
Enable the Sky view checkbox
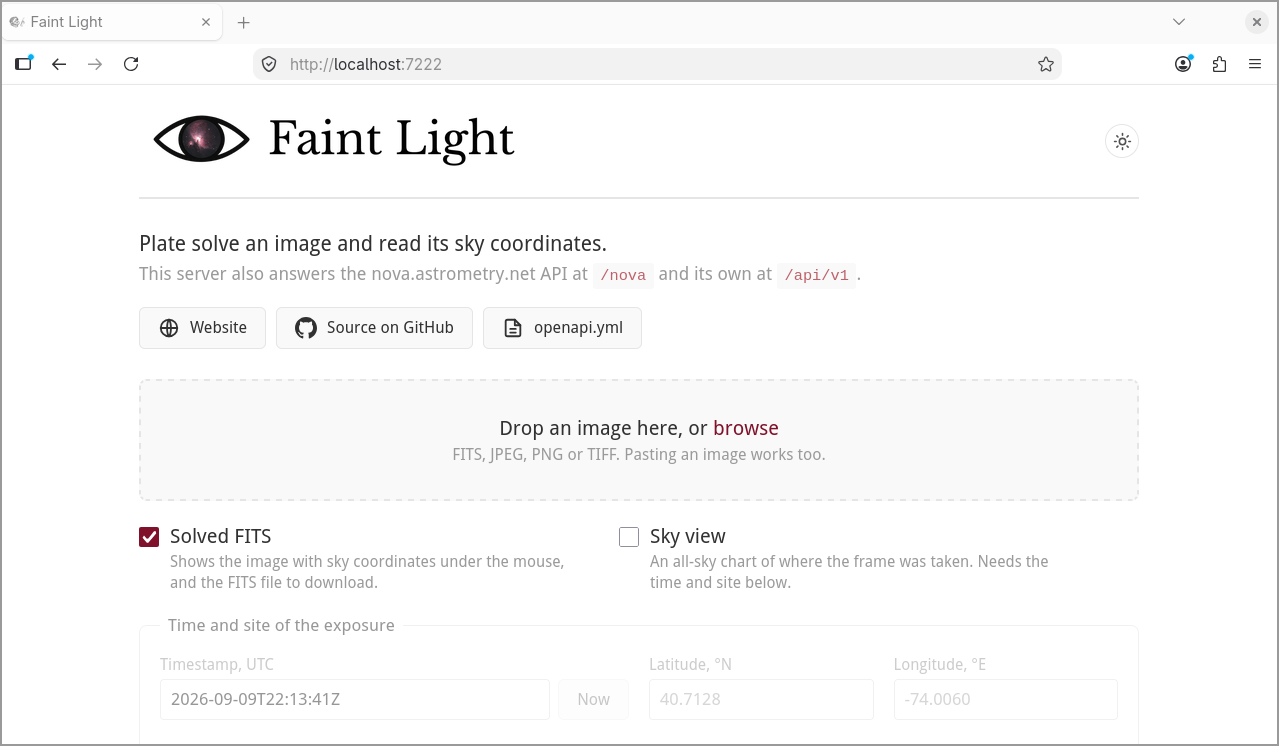coord(629,537)
